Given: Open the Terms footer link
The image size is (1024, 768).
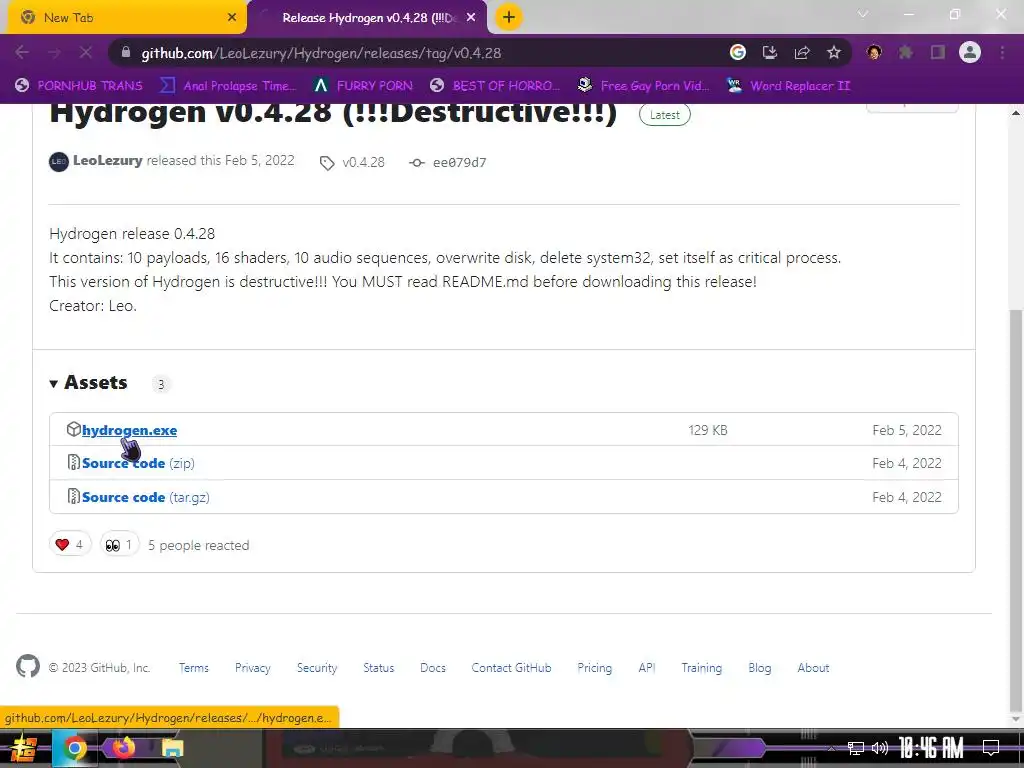Looking at the screenshot, I should click(194, 667).
